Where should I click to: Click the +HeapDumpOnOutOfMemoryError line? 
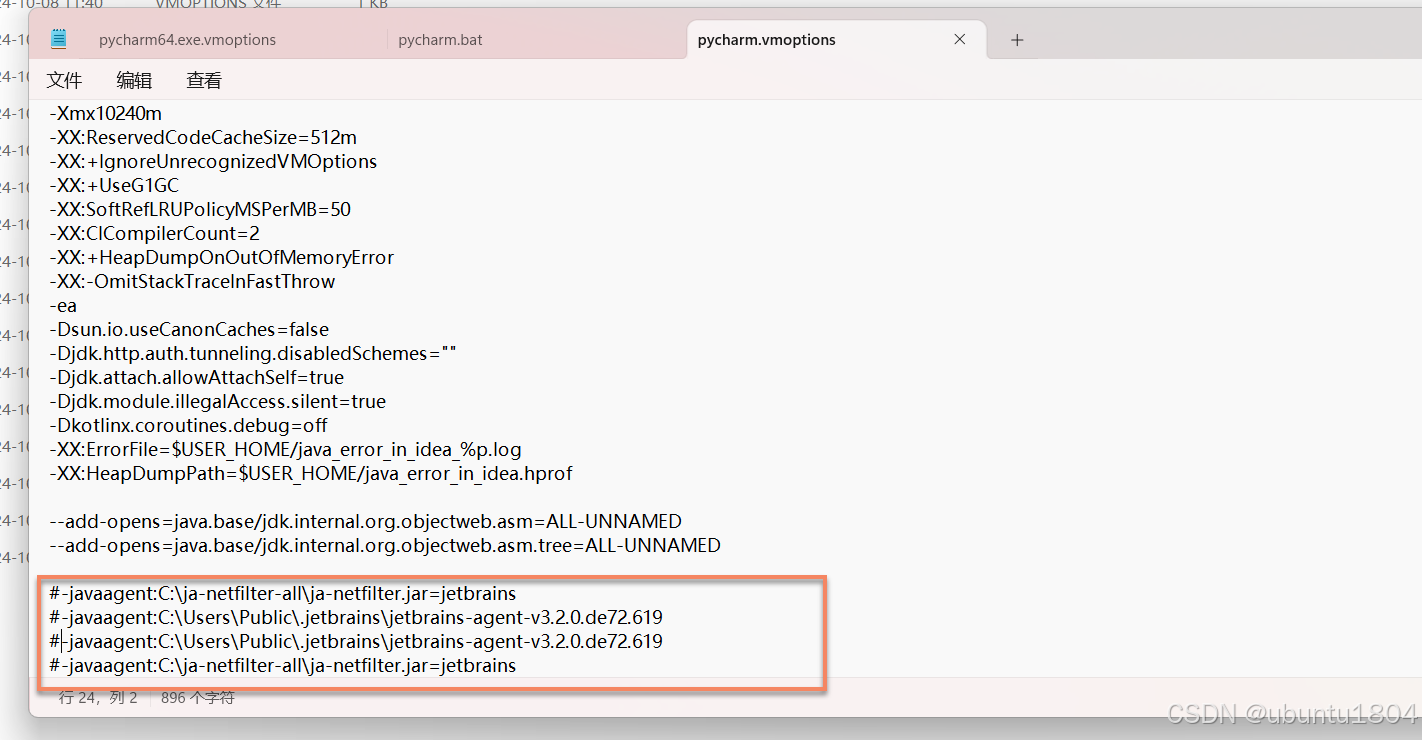point(221,257)
